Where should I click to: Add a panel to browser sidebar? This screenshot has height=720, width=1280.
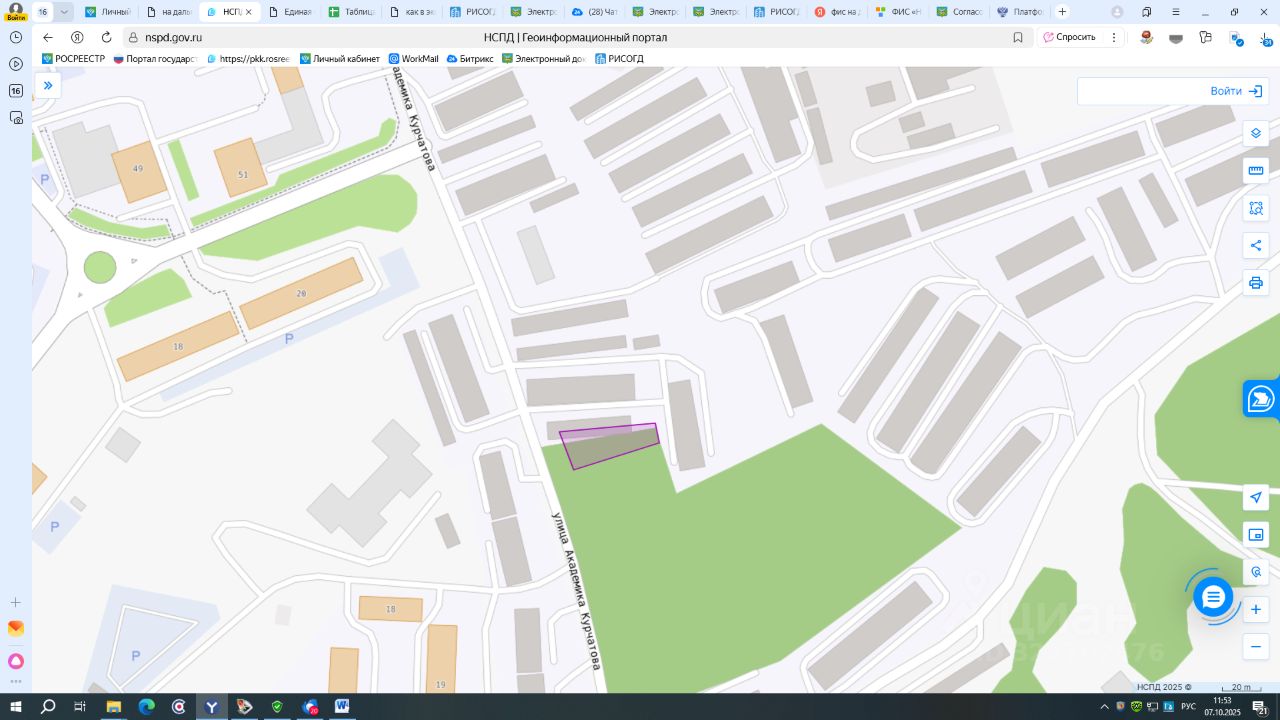tap(16, 602)
